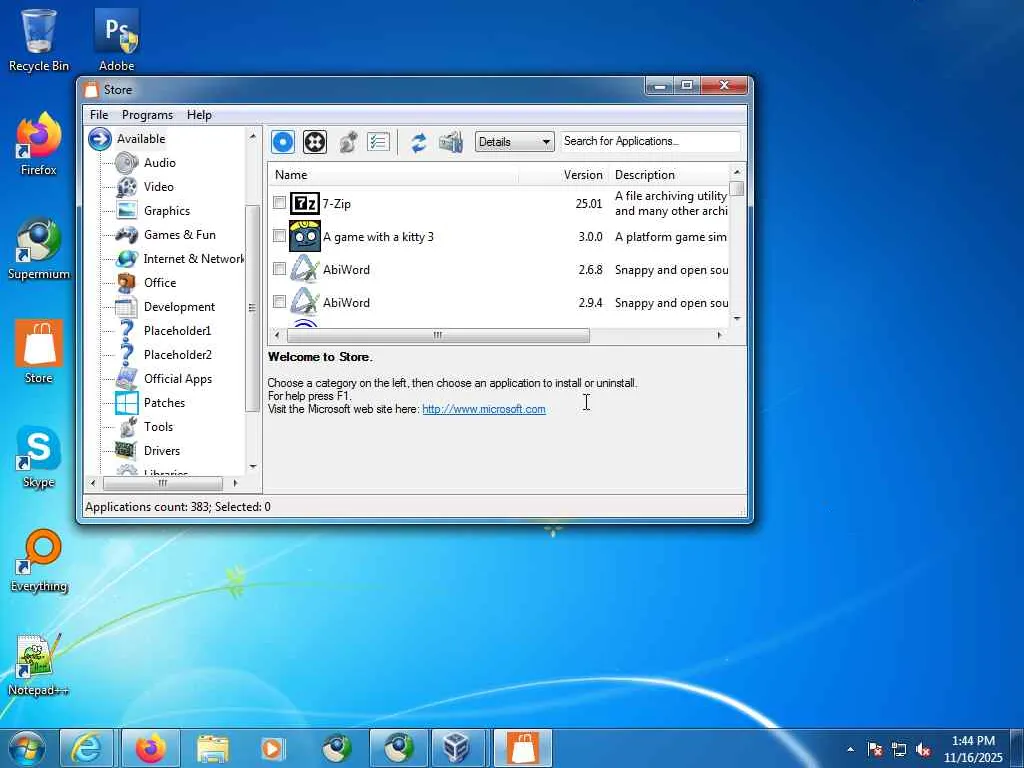The width and height of the screenshot is (1024, 768).
Task: Click the horizontal scrollbar under the application list
Action: coord(437,336)
